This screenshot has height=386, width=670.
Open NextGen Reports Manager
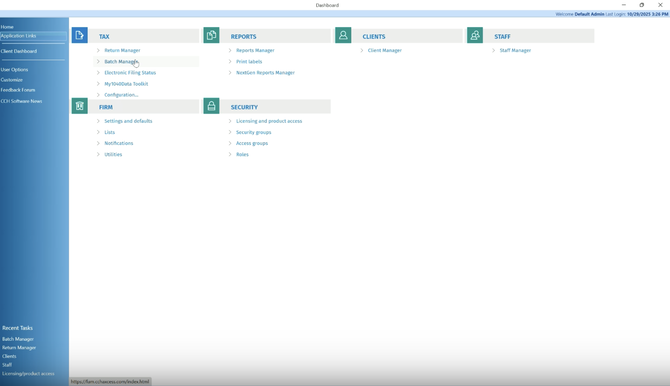pyautogui.click(x=265, y=73)
